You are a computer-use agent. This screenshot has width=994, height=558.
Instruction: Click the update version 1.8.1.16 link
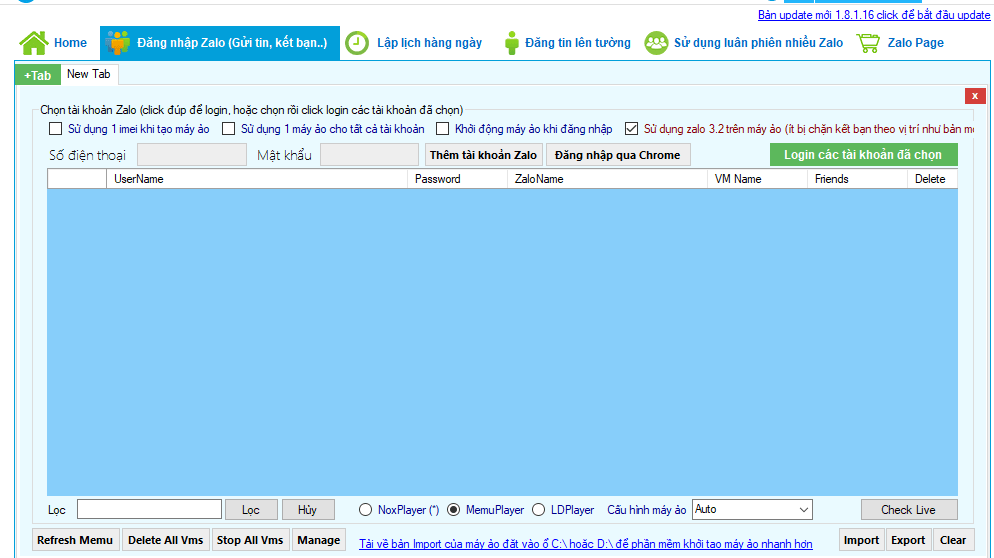point(873,15)
